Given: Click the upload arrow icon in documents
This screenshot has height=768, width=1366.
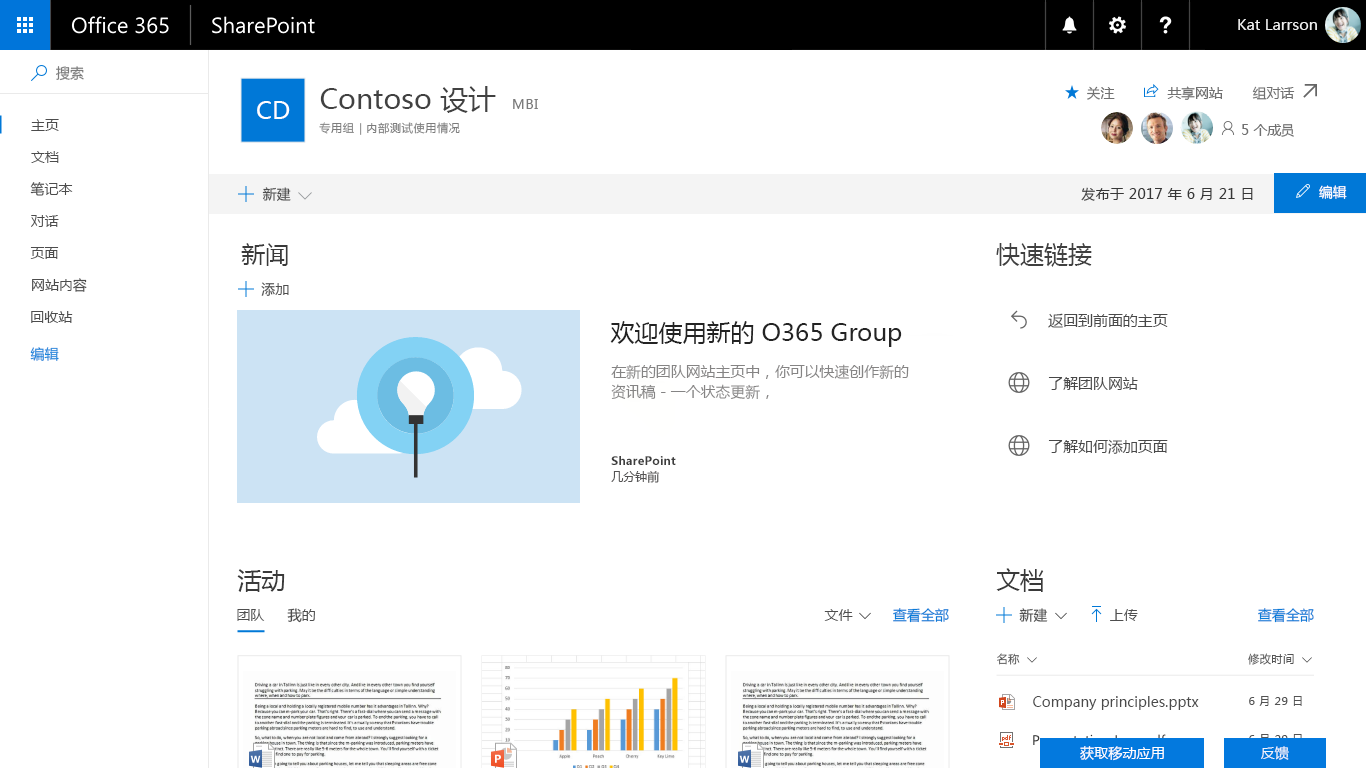Looking at the screenshot, I should [x=1096, y=614].
